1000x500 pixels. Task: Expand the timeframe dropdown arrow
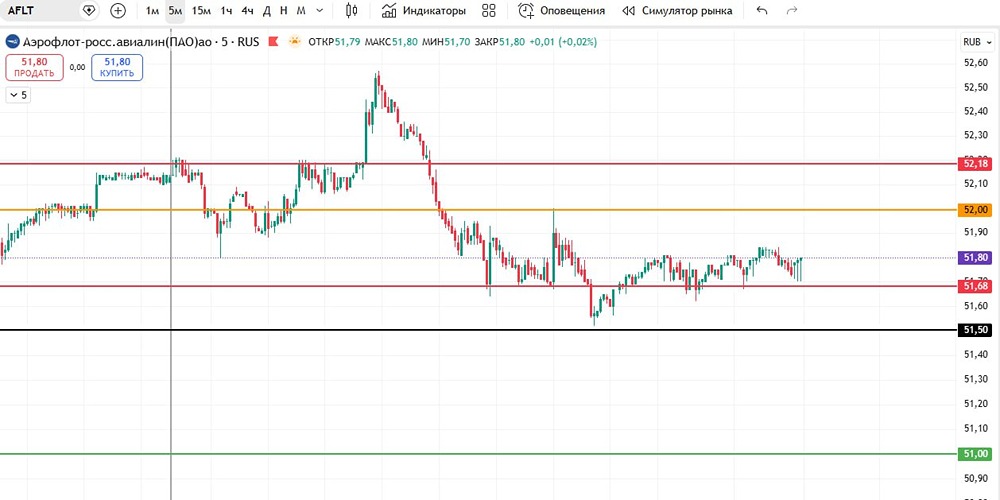point(320,11)
